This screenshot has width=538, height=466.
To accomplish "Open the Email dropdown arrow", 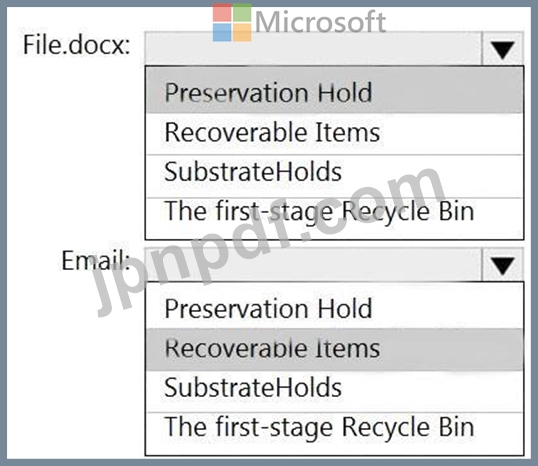I will tap(503, 265).
